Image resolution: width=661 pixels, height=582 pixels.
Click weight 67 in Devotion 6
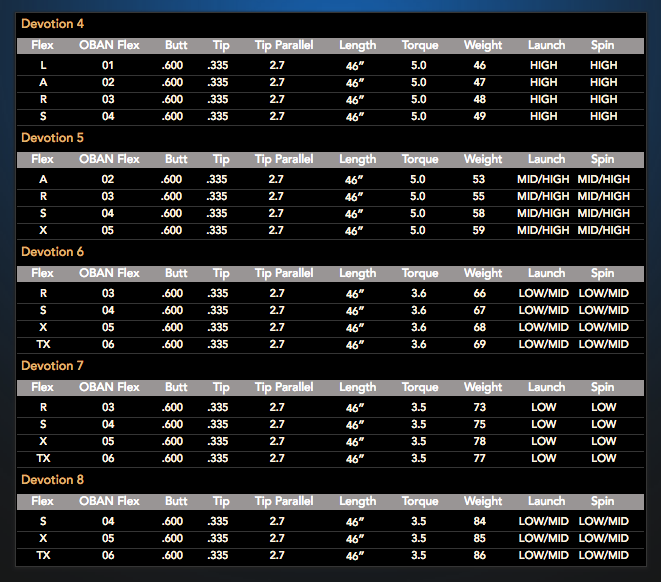click(479, 311)
